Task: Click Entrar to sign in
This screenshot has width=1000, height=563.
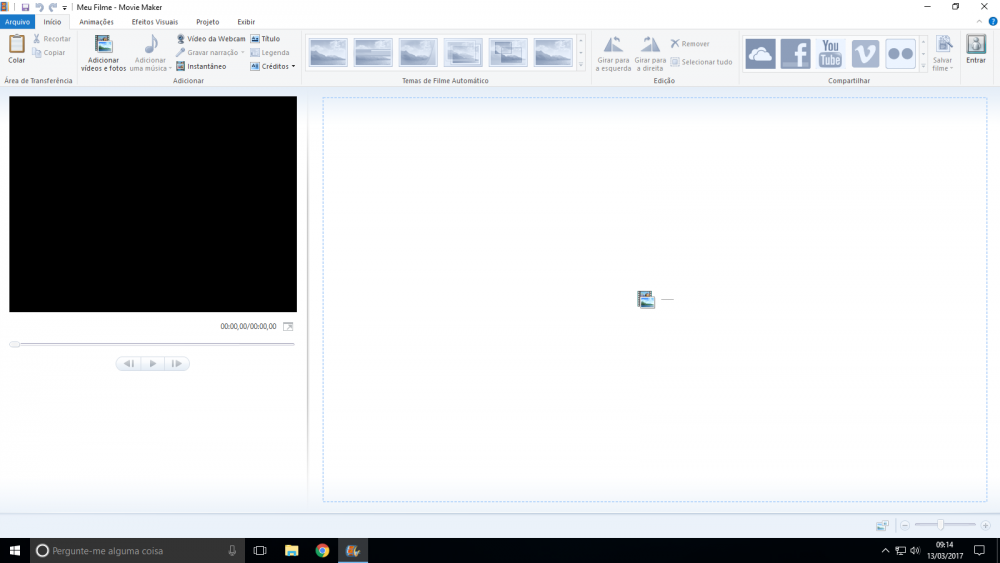Action: coord(975,48)
